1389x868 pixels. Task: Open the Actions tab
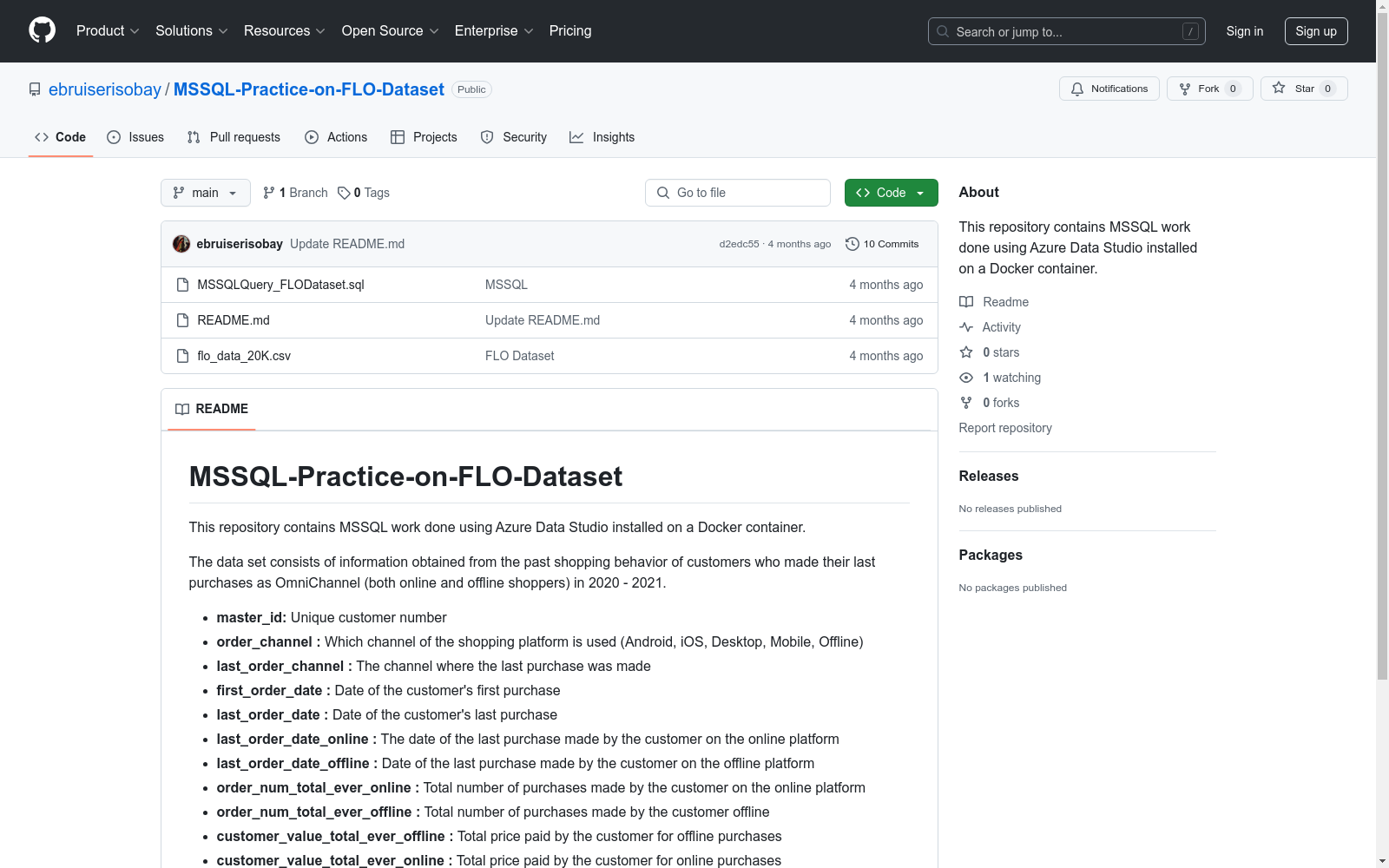click(x=336, y=137)
